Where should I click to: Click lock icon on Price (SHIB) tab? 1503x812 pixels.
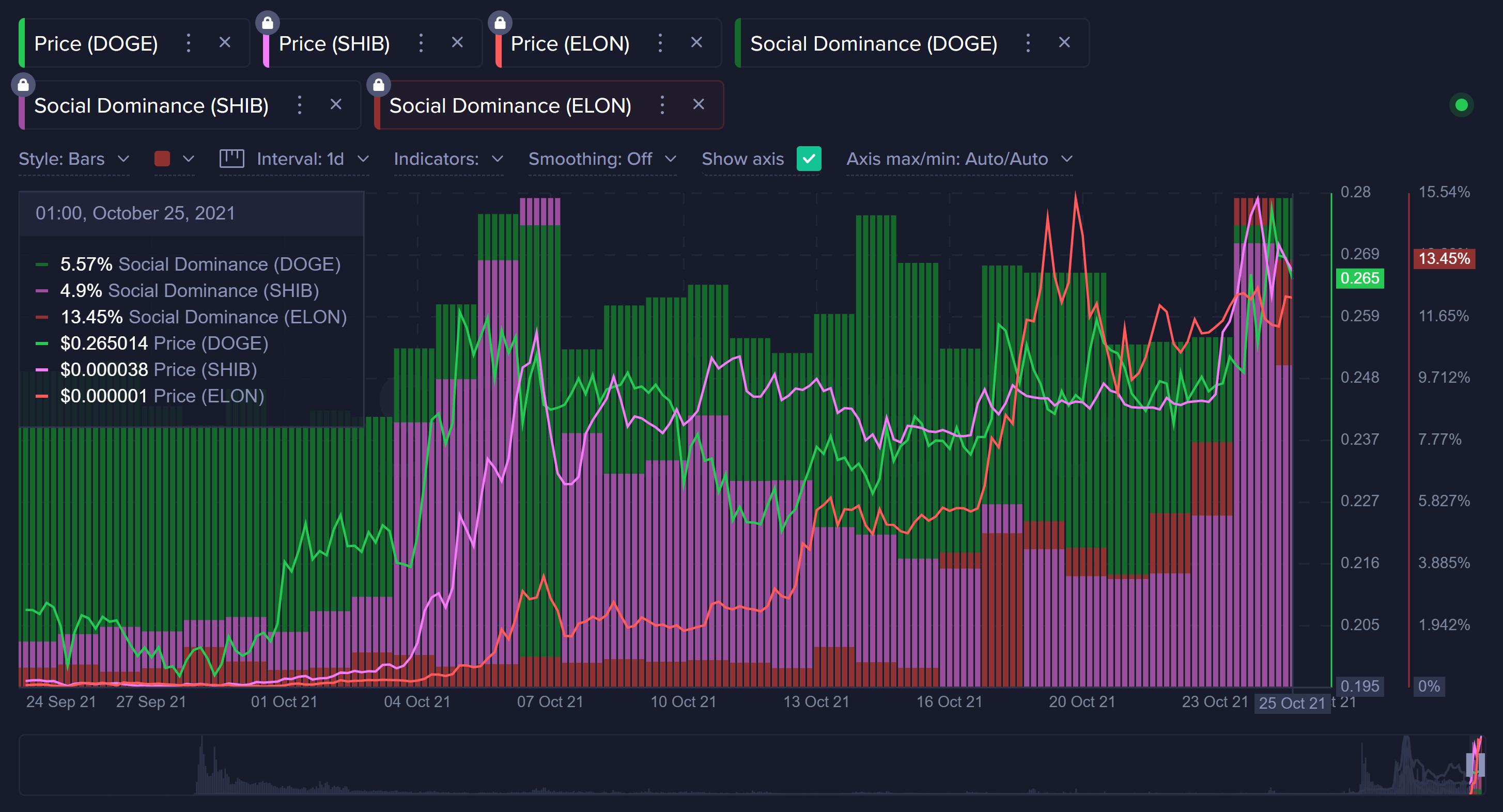click(x=267, y=23)
